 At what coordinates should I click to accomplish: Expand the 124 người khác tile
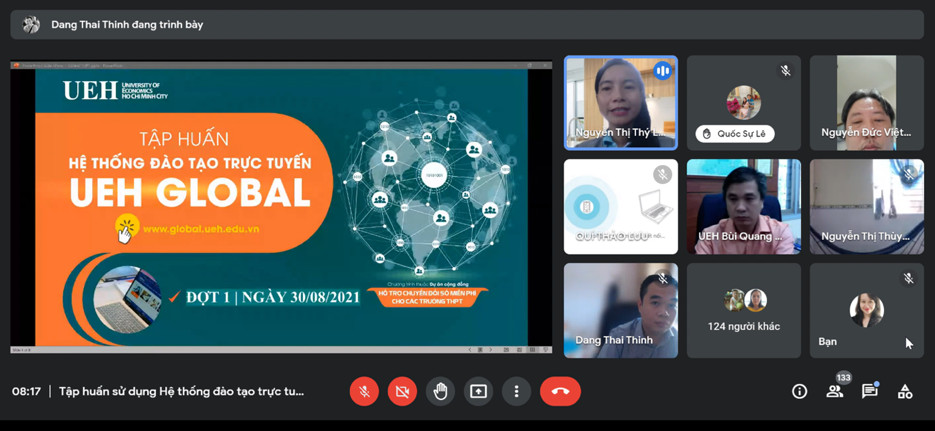tap(743, 310)
